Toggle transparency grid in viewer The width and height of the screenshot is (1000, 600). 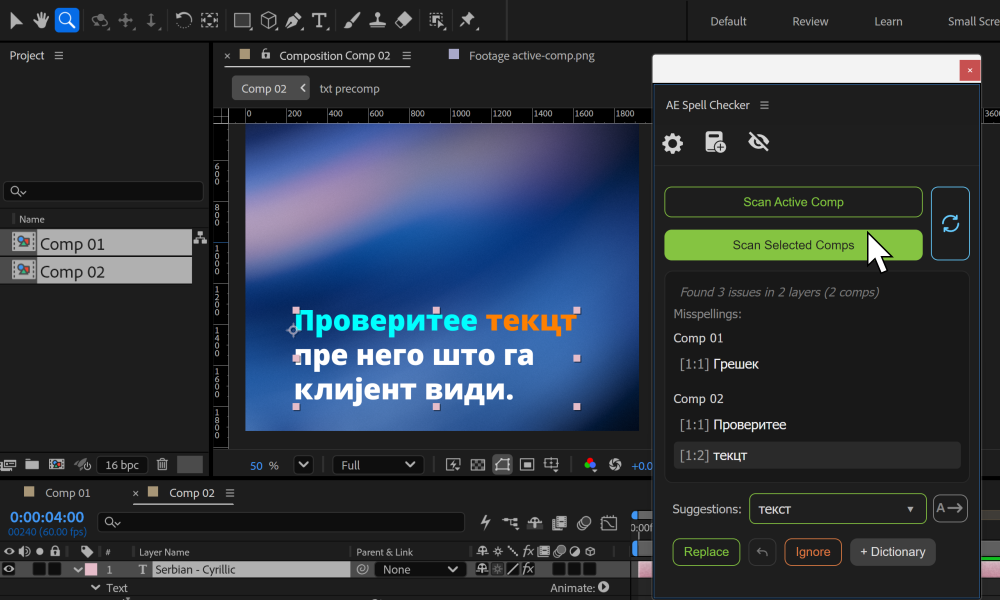[x=478, y=465]
